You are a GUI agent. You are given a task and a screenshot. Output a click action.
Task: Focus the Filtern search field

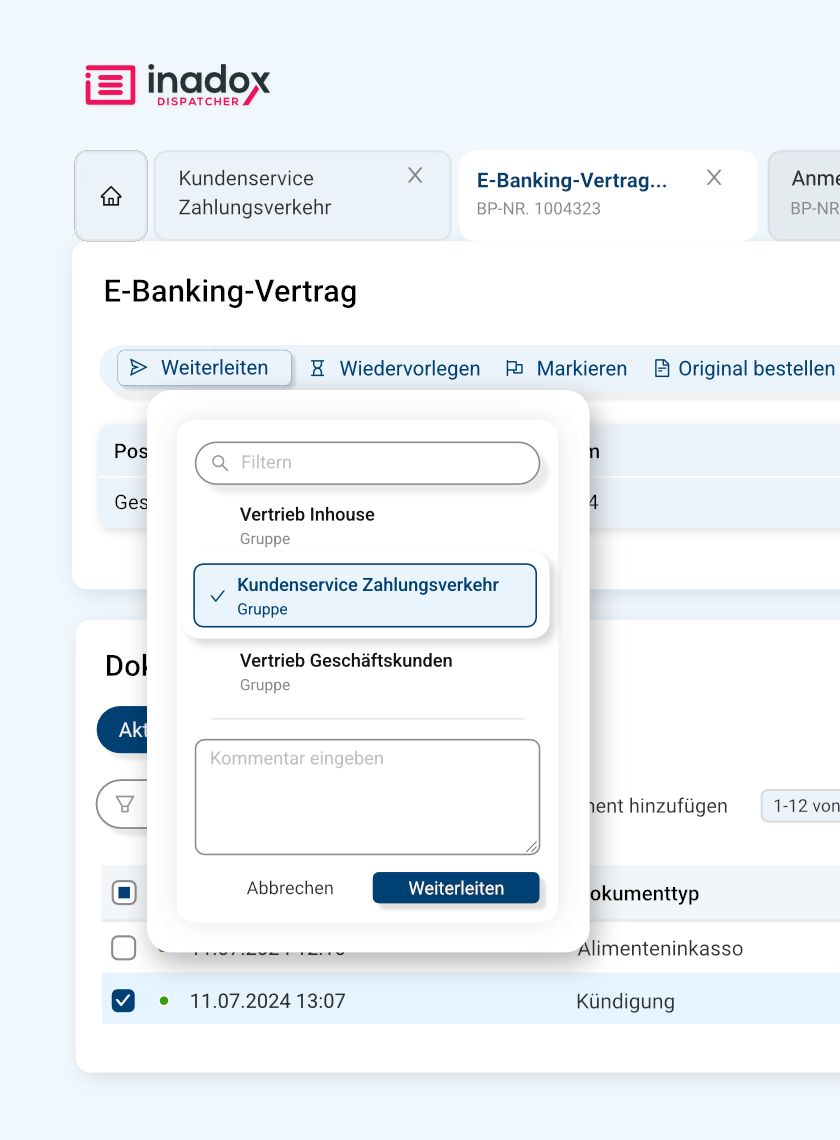click(x=367, y=463)
